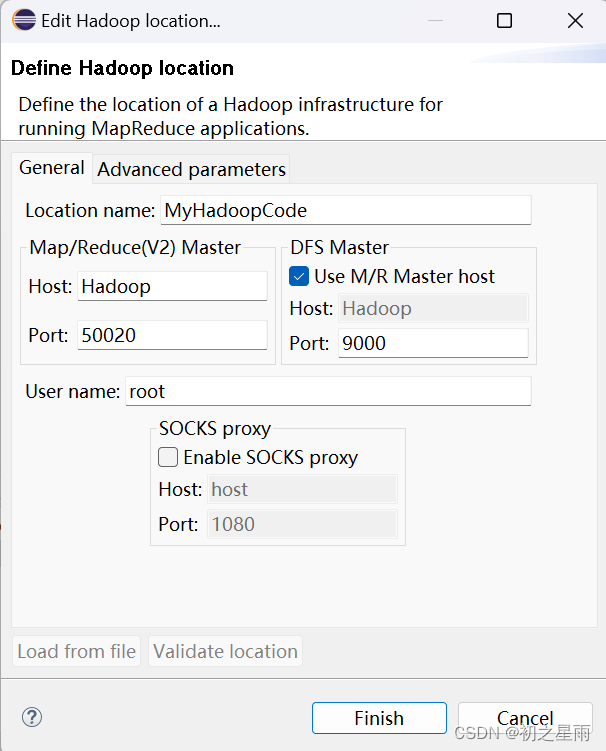Minimize the Edit Hadoop location window
This screenshot has width=606, height=751.
point(434,20)
